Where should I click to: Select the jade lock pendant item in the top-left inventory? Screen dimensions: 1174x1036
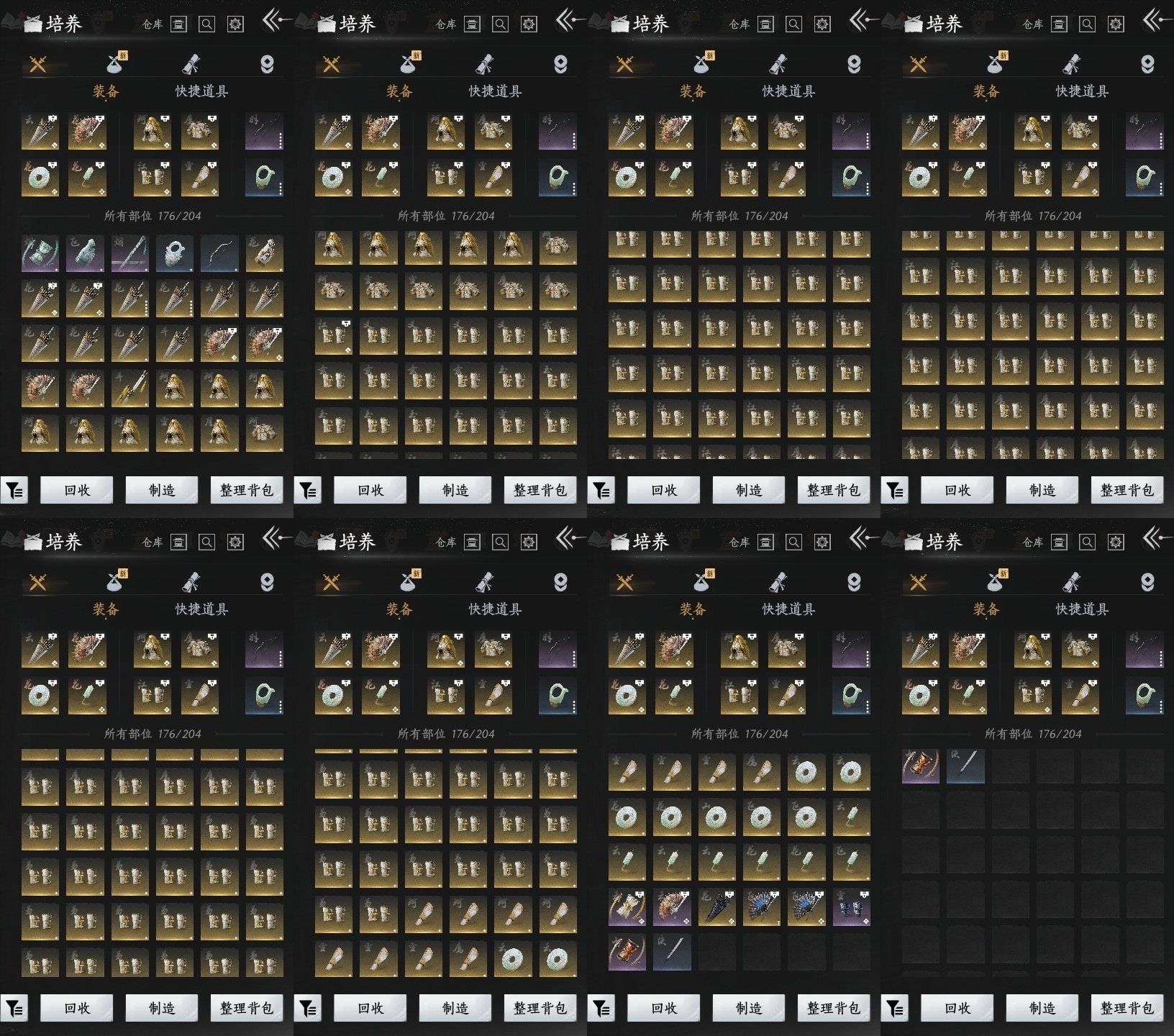click(x=175, y=254)
